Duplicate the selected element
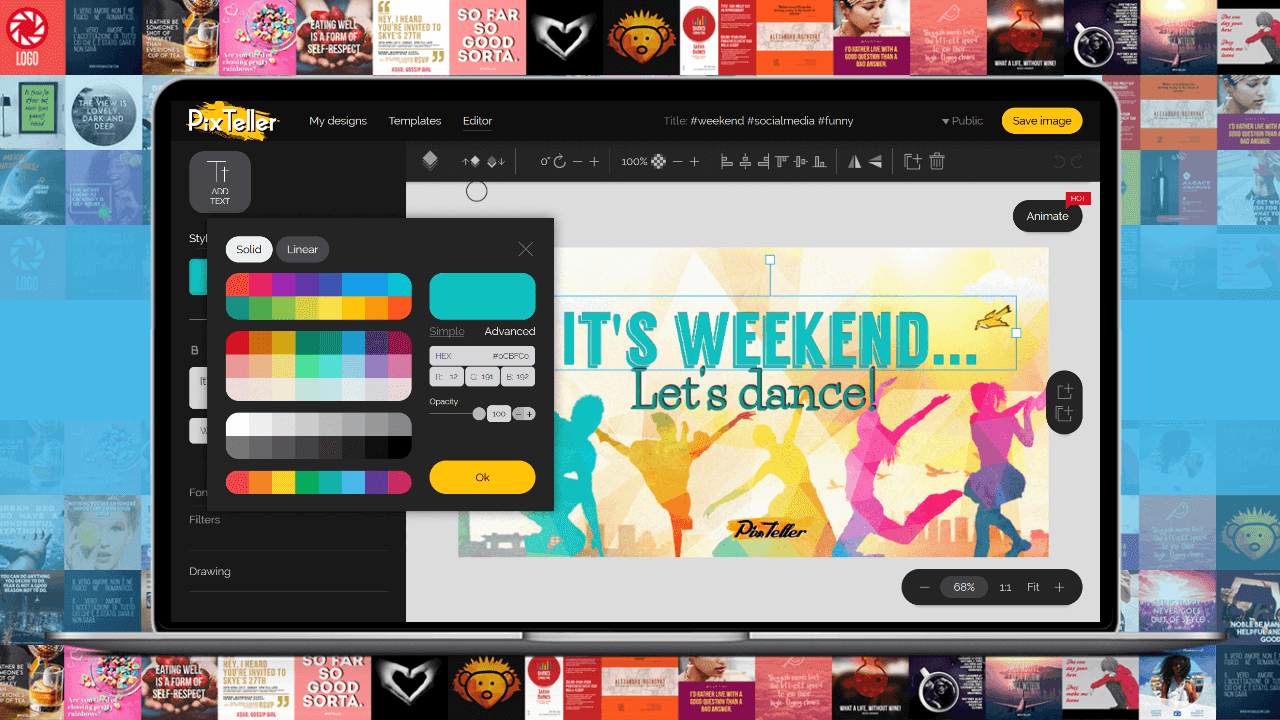 (912, 161)
